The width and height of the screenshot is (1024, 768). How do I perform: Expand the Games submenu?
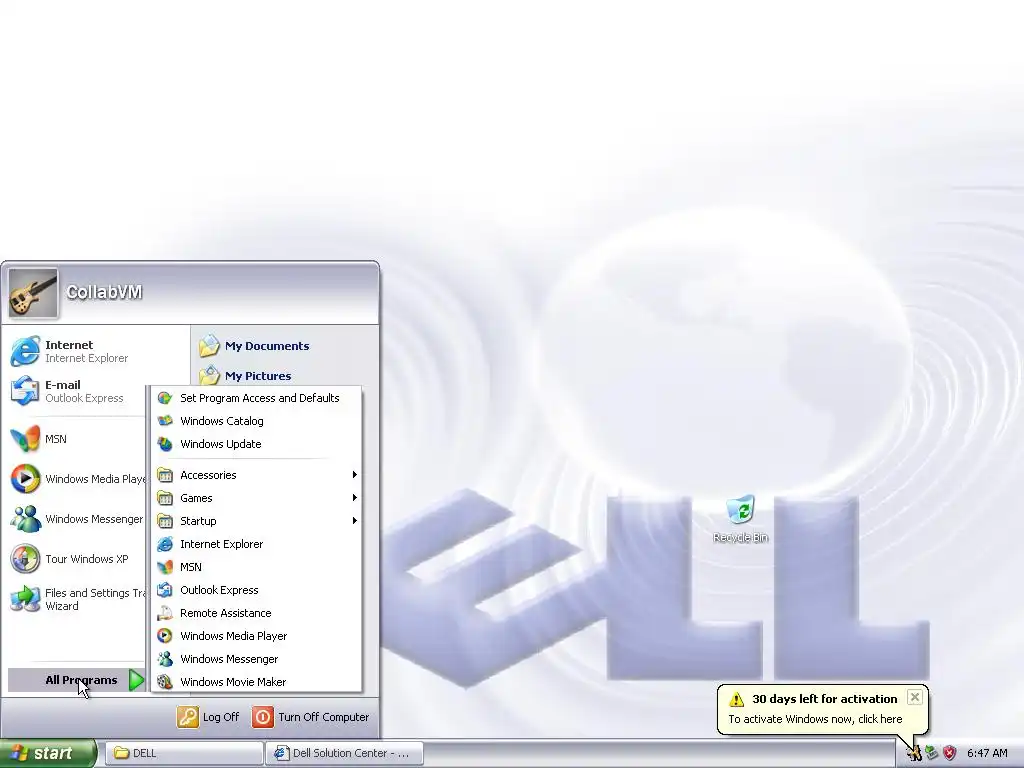[257, 498]
